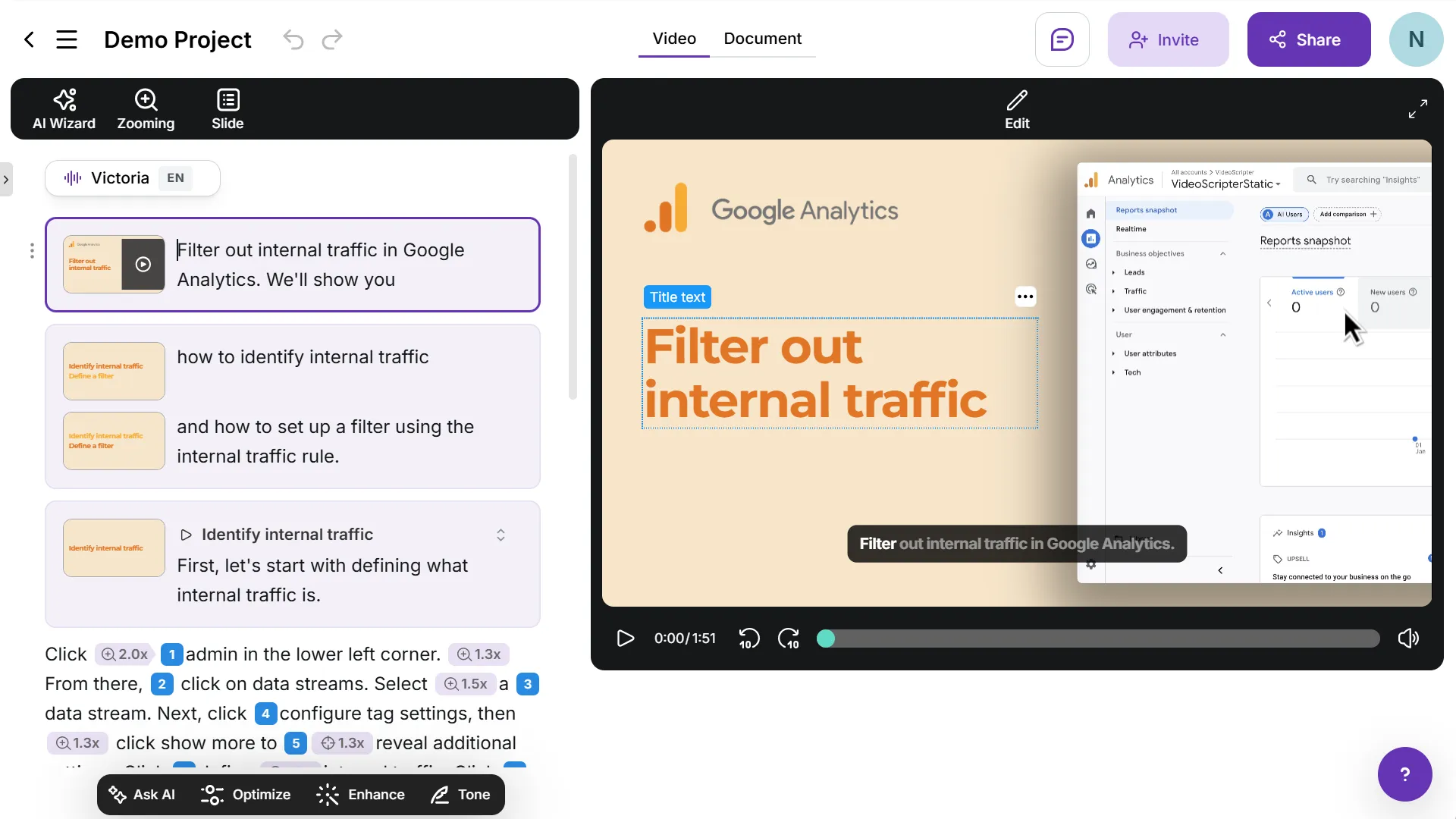Viewport: 1456px width, 819px height.
Task: Click the script text 'Filter out internal traffic in Google'
Action: point(321,250)
